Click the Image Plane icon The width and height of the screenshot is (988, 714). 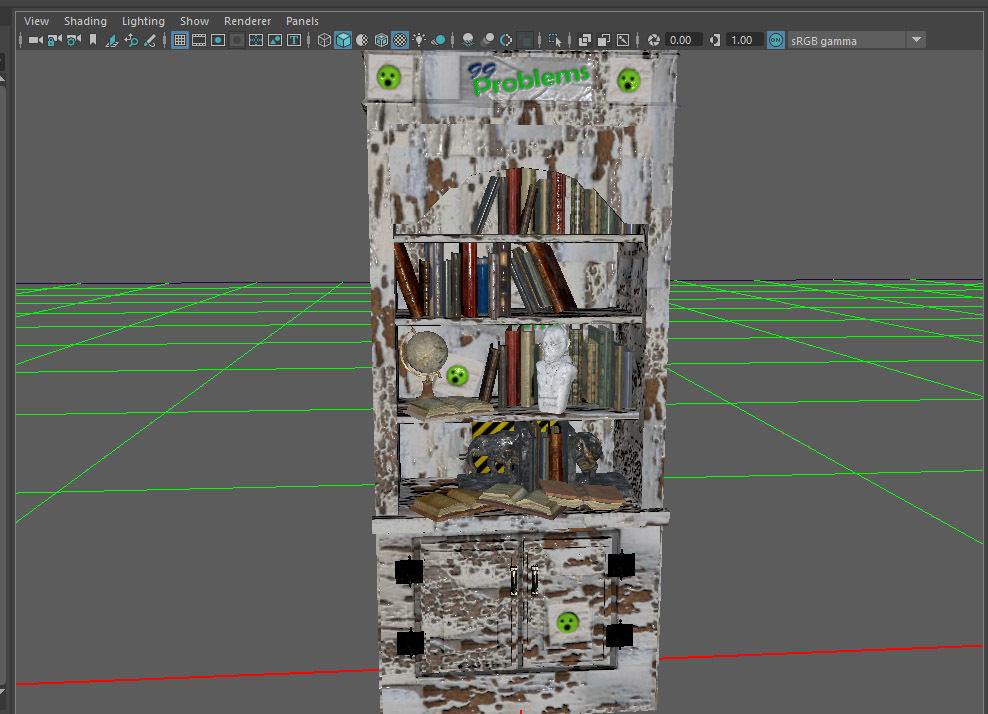112,40
